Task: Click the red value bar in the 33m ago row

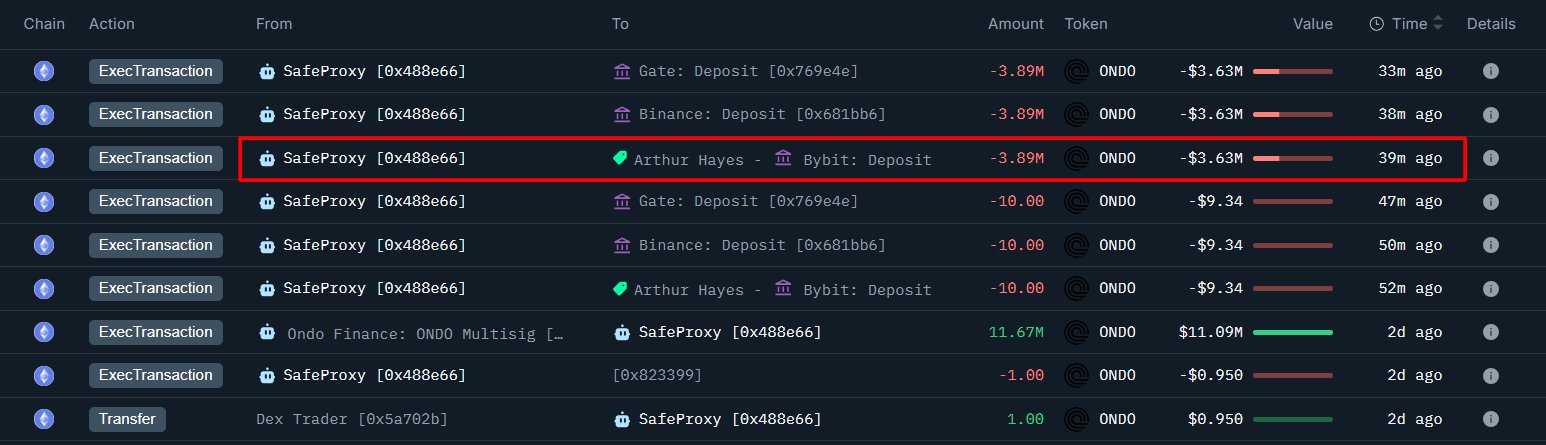Action: click(1292, 71)
